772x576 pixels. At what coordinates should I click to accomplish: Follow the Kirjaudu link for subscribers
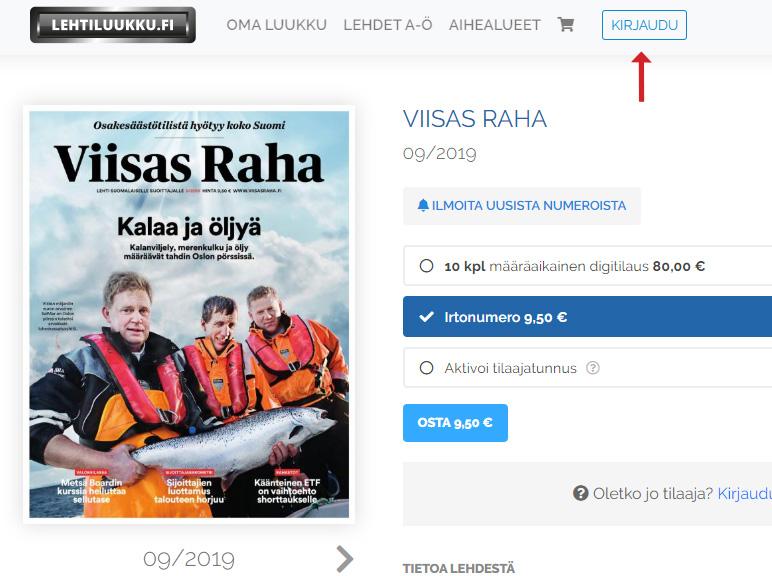pos(744,493)
